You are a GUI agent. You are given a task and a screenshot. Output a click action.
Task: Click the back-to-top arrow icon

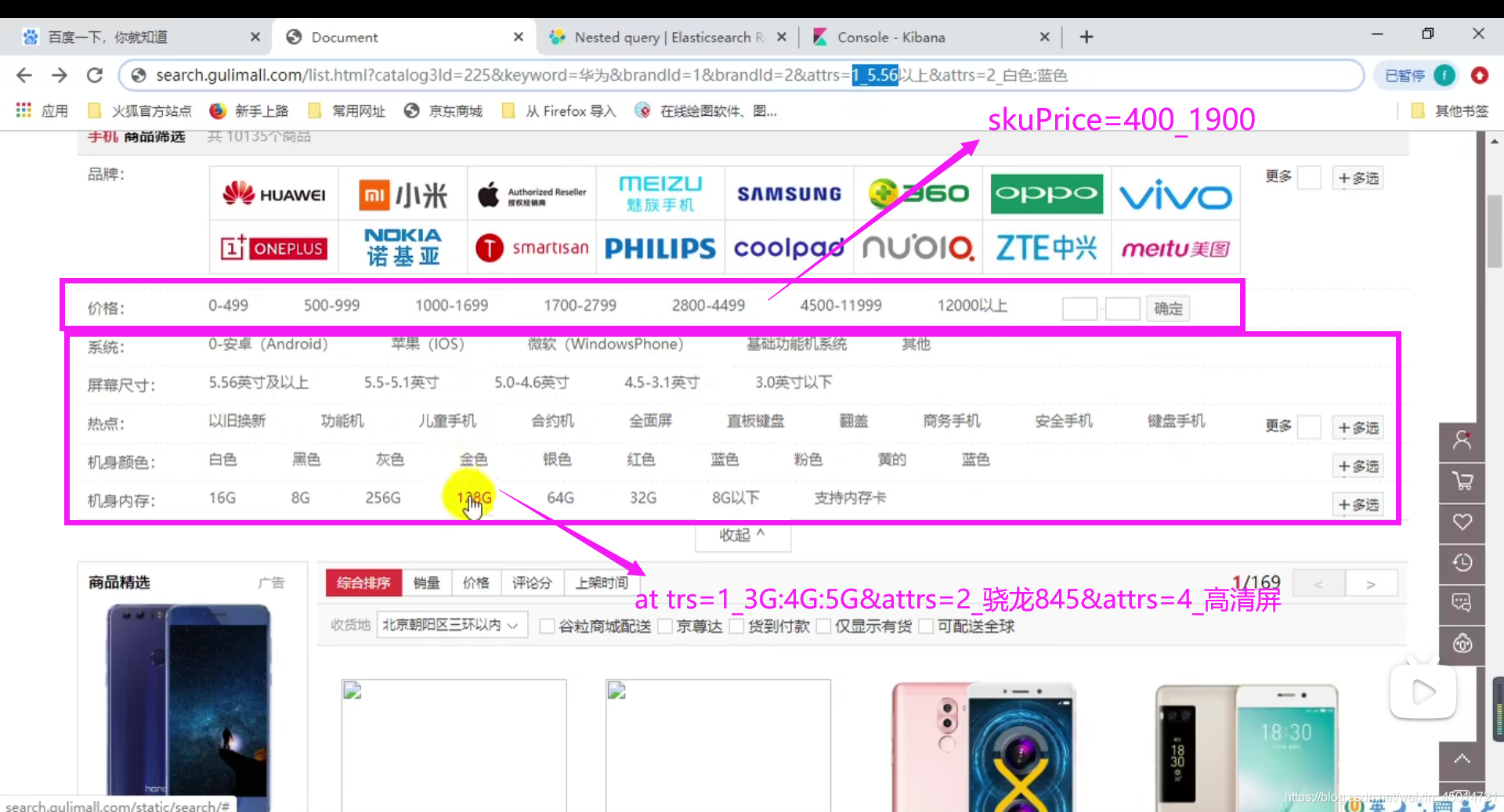(1462, 760)
